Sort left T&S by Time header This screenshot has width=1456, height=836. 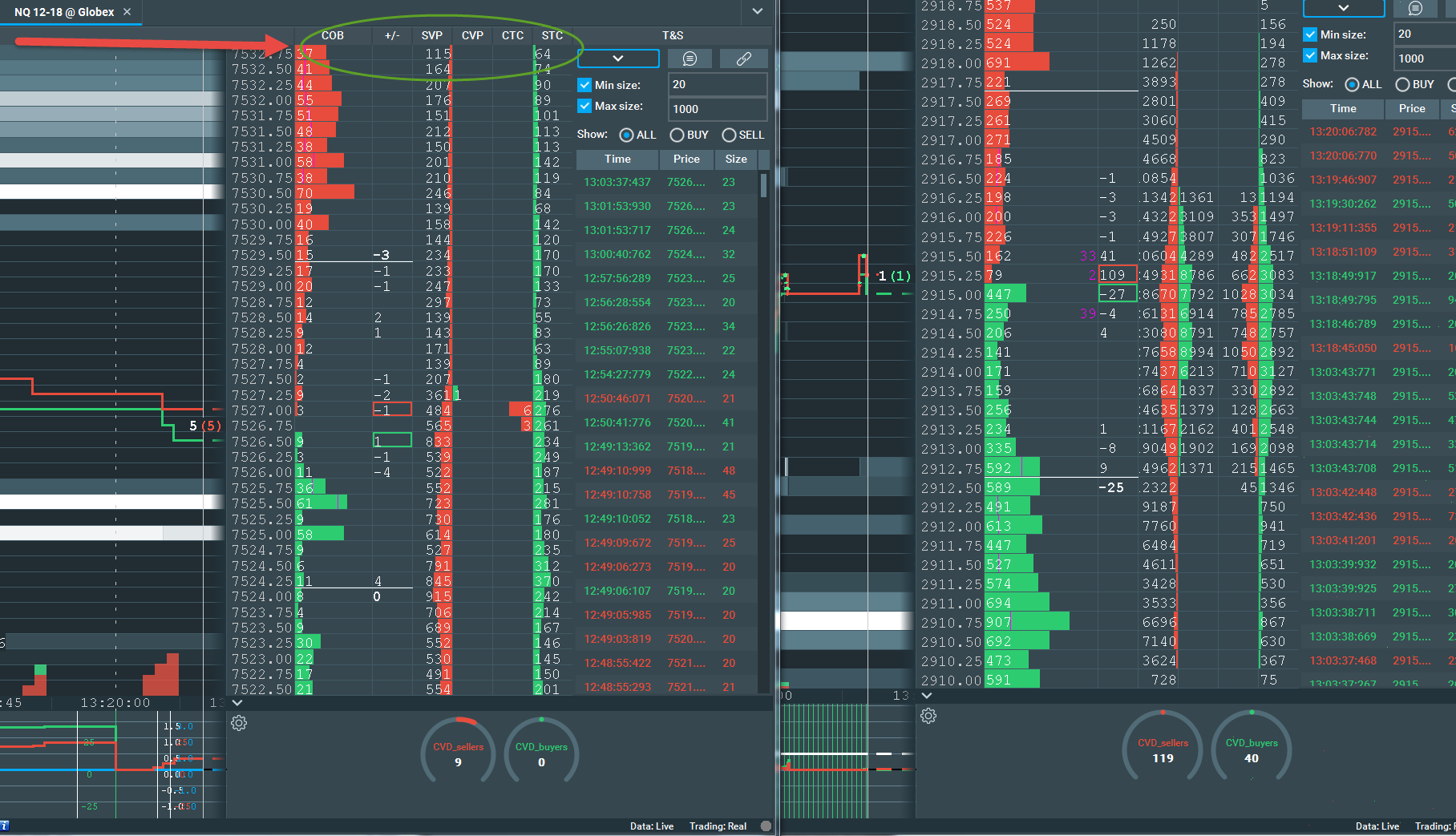coord(617,159)
